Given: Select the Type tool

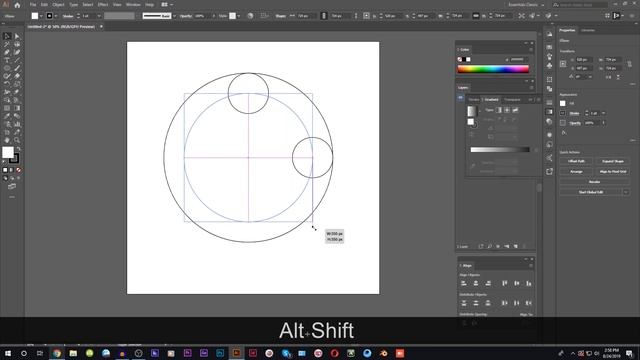Looking at the screenshot, I should tap(7, 60).
